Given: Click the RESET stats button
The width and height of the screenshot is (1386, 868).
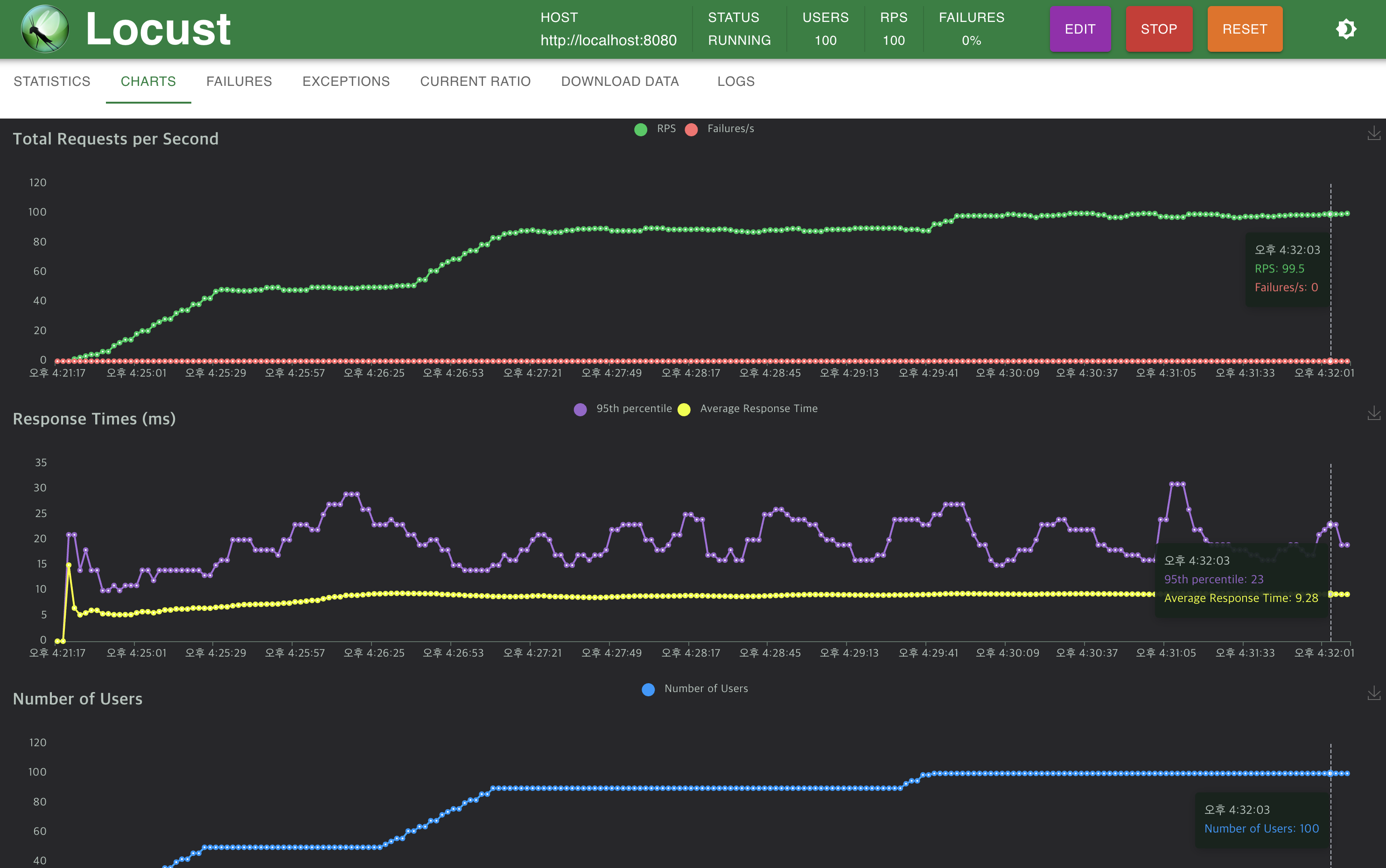Looking at the screenshot, I should [x=1245, y=29].
